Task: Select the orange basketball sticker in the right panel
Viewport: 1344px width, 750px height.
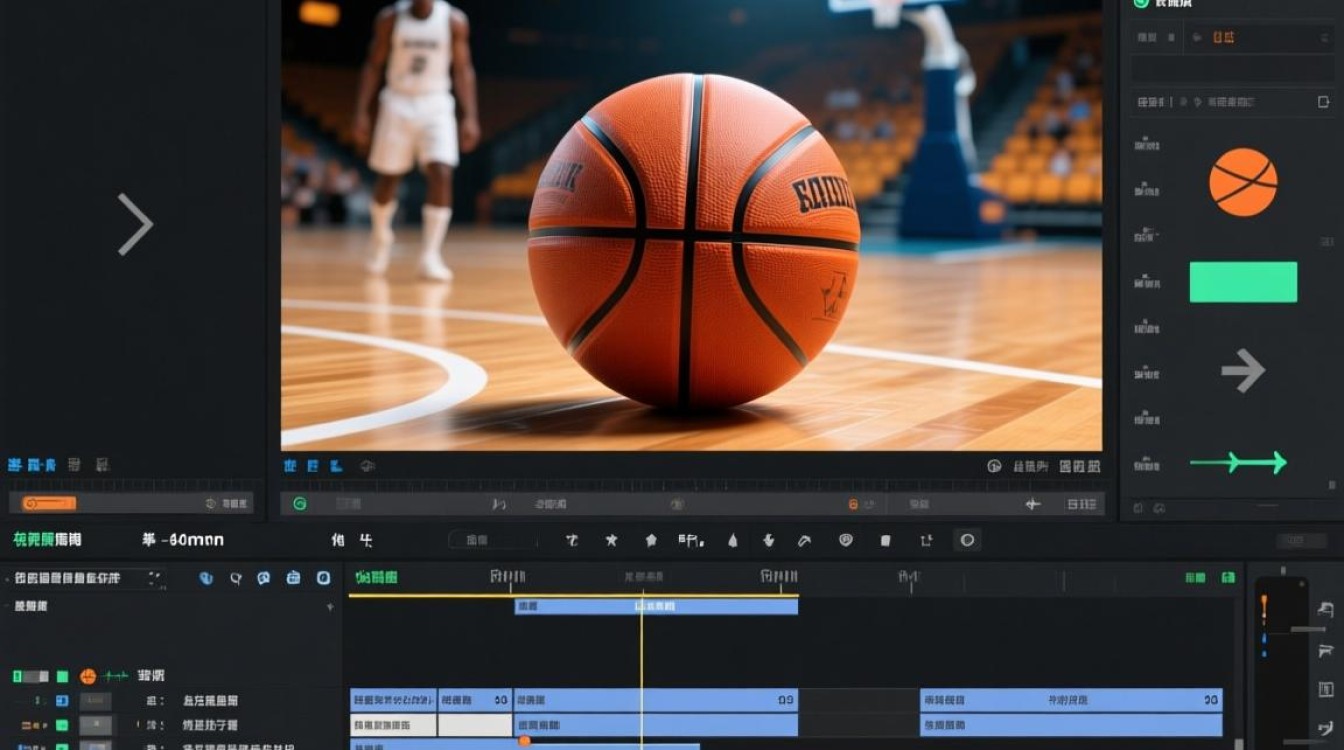Action: 1243,182
